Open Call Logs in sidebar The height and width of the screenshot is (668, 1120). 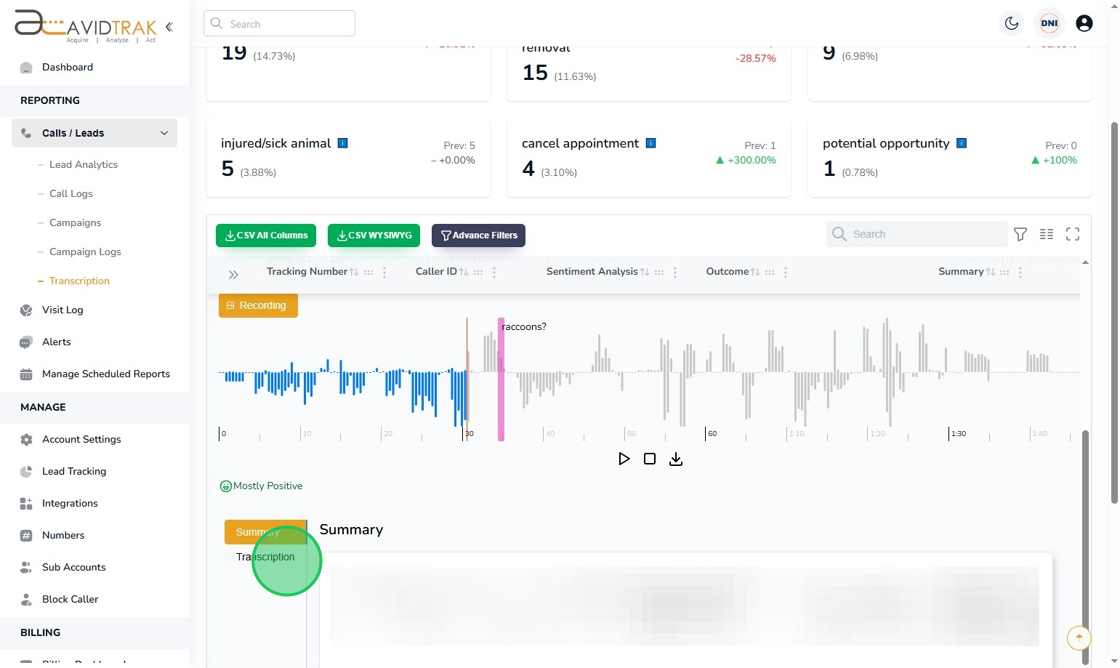click(71, 194)
